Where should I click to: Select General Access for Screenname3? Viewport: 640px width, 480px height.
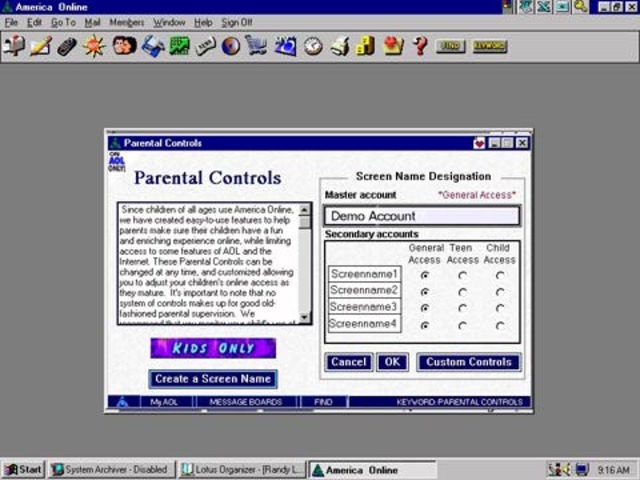pos(425,308)
